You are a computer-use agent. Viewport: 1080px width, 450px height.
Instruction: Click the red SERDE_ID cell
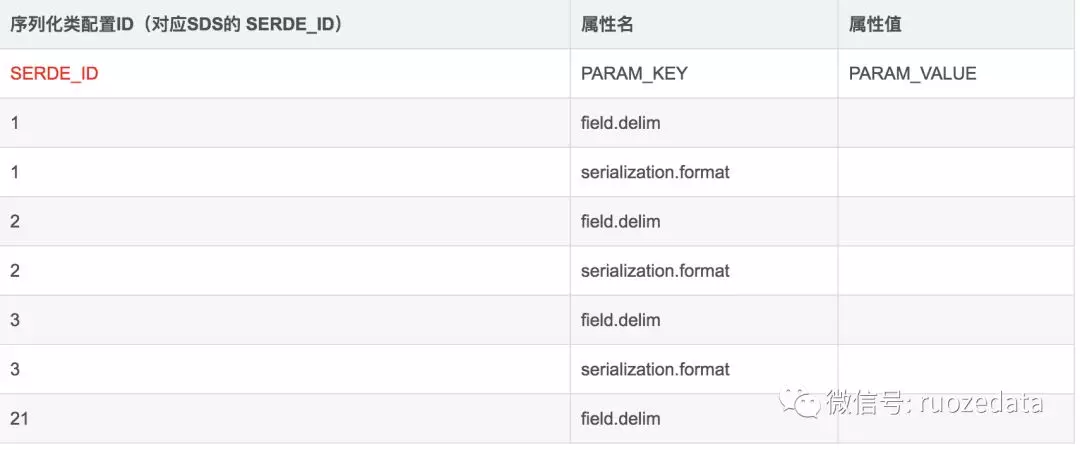(54, 73)
